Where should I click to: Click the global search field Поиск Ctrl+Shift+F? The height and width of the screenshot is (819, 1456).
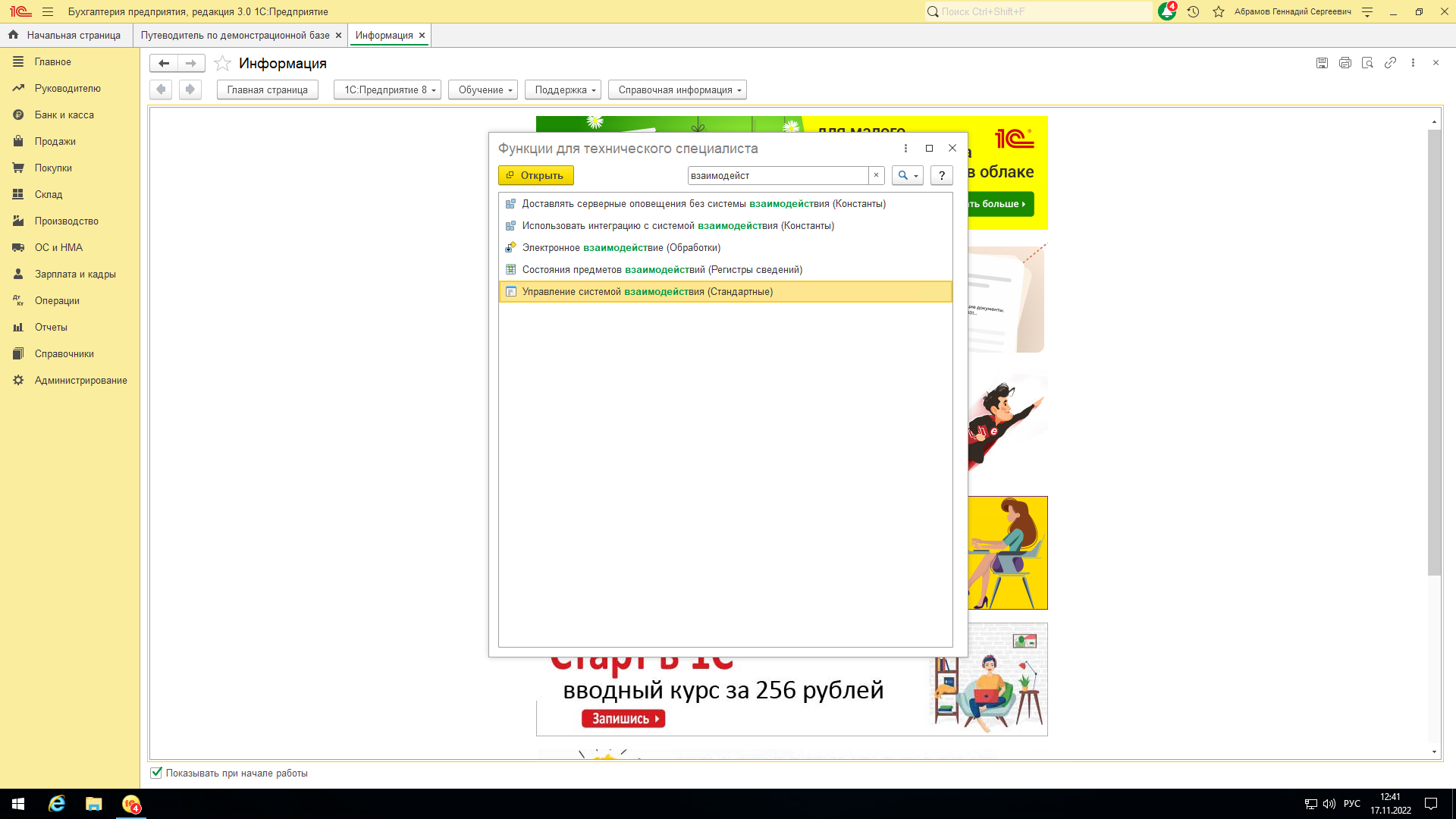click(x=1039, y=12)
